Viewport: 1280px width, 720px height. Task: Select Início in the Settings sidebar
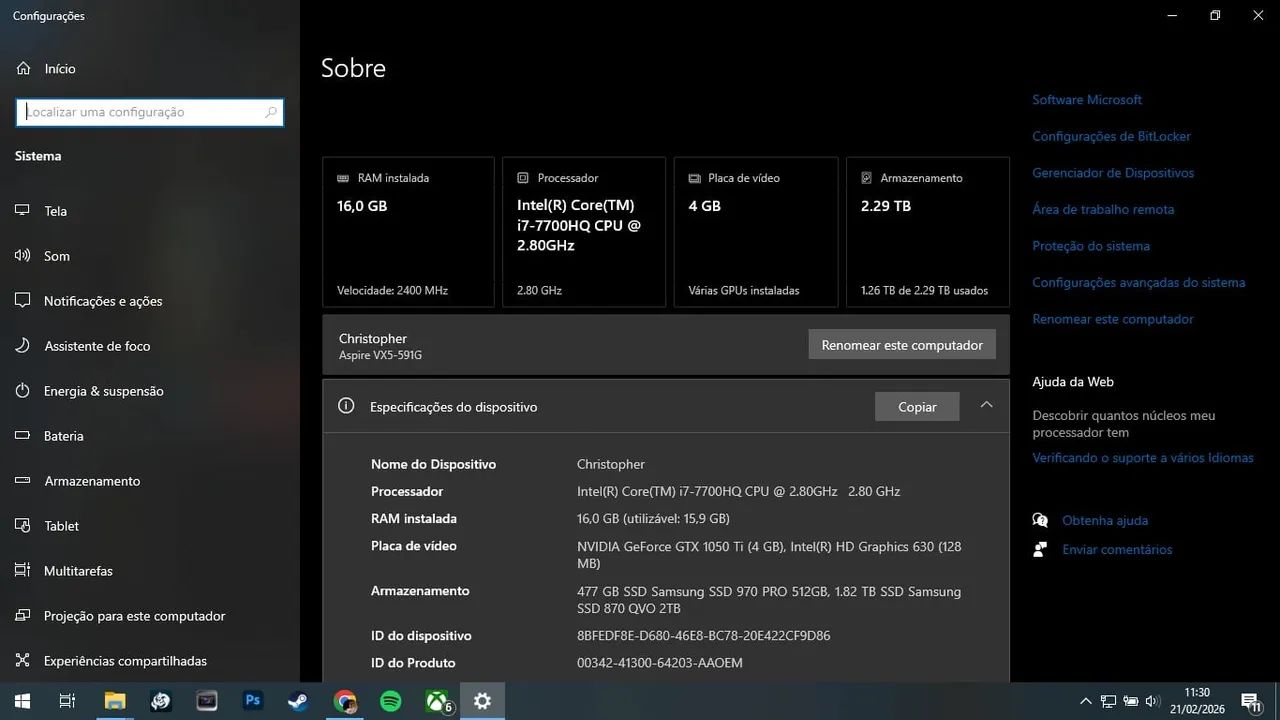[x=58, y=68]
